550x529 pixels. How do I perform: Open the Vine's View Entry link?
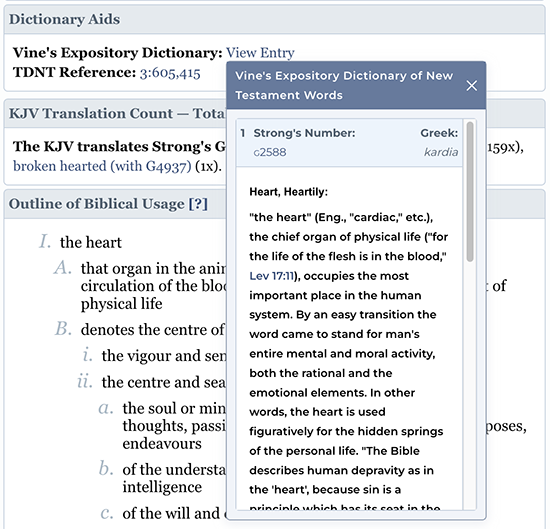tap(260, 53)
